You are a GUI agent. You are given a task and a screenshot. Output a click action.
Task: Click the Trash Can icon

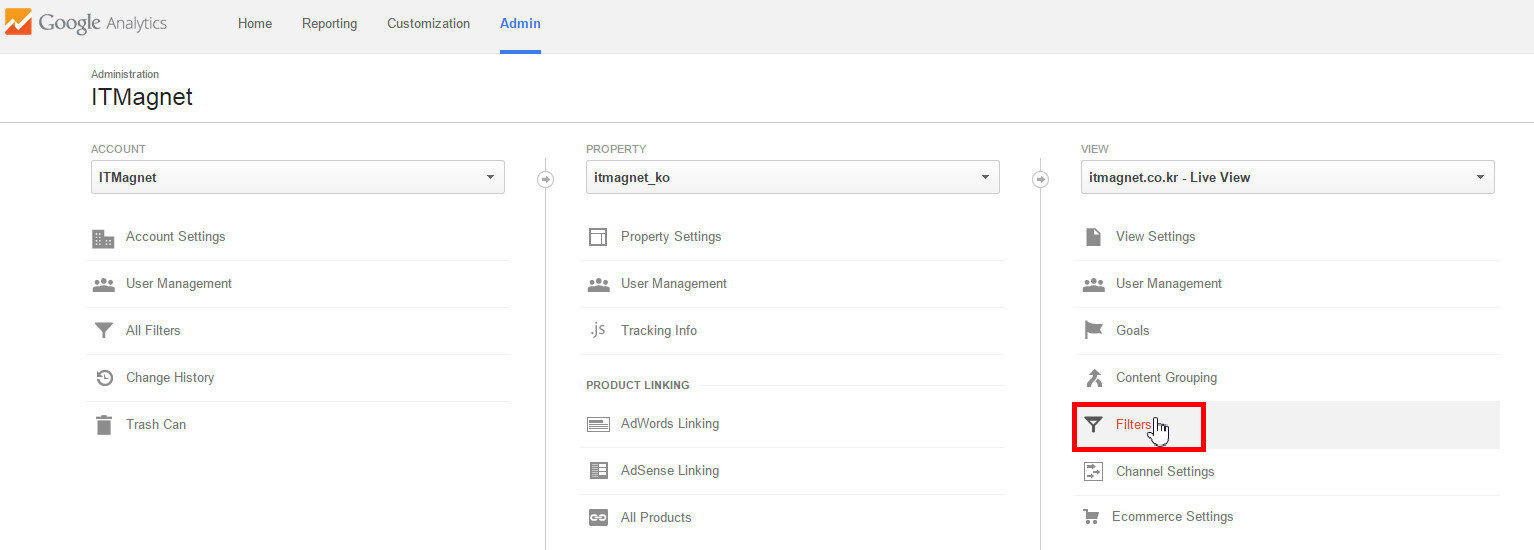(103, 425)
